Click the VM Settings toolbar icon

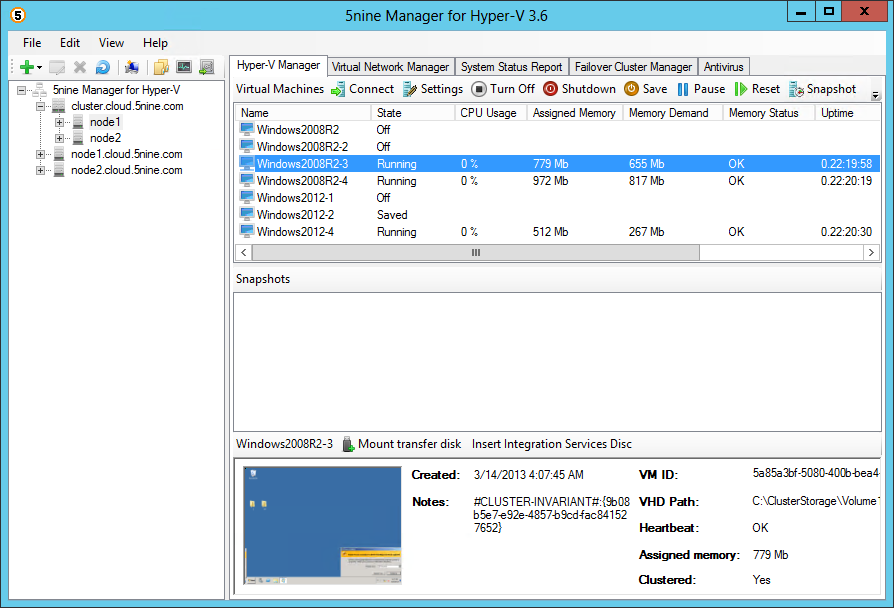tap(409, 90)
